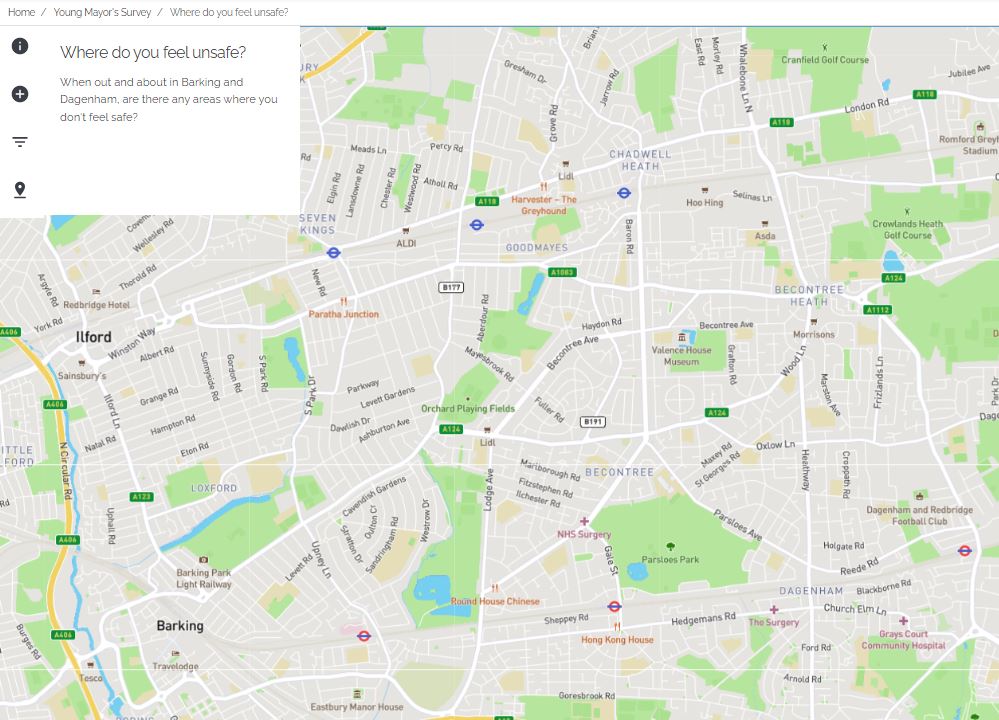Click the Ilford town label on map

[x=93, y=336]
